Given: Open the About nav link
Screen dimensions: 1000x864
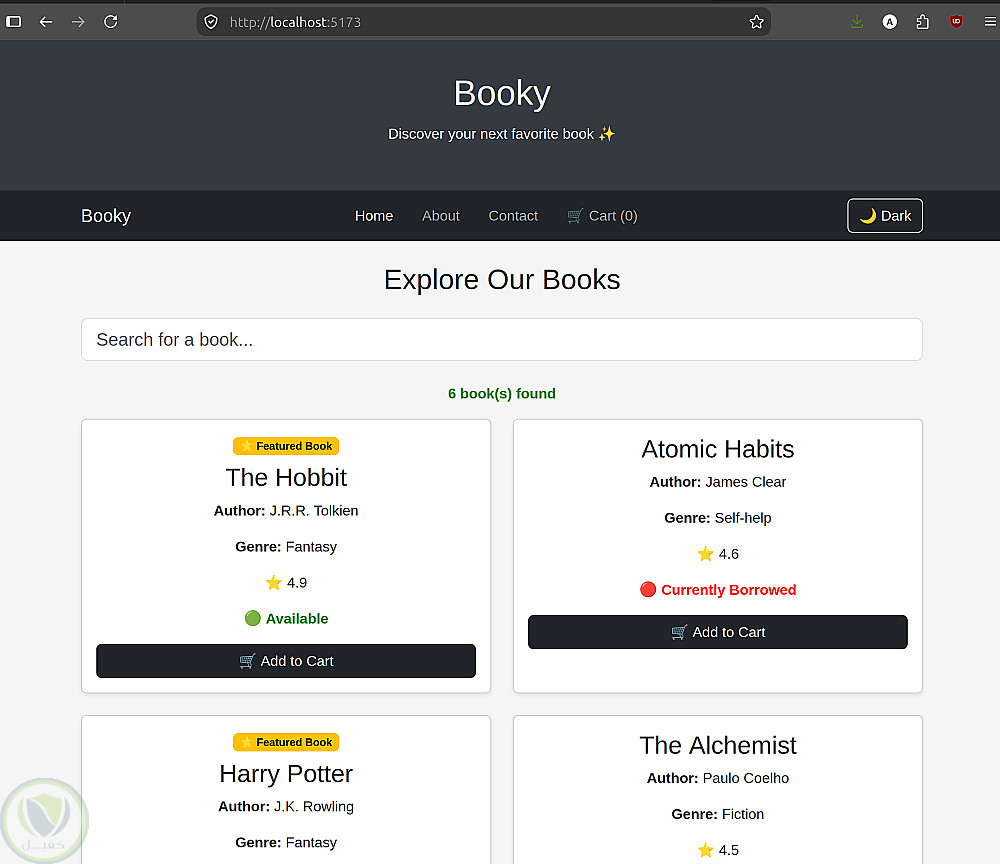Looking at the screenshot, I should click(441, 216).
